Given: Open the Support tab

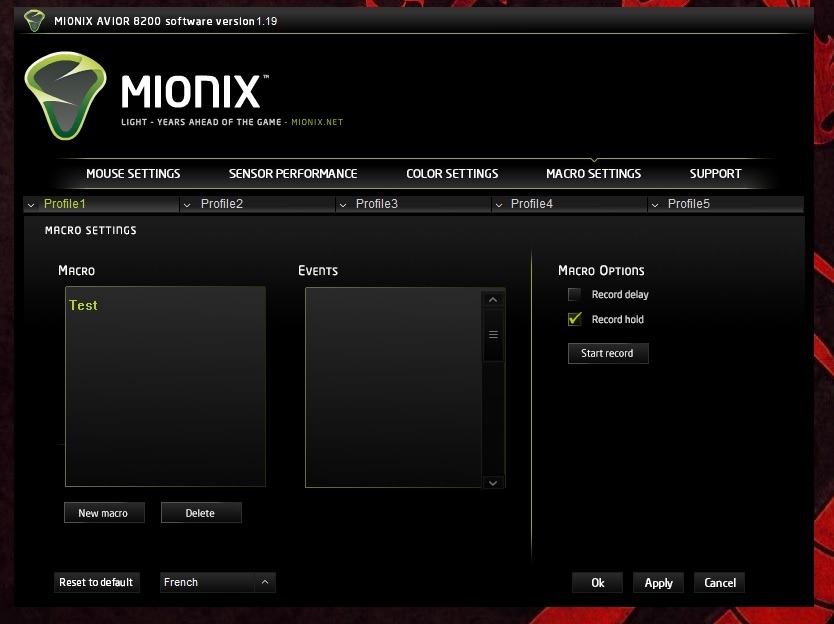Looking at the screenshot, I should click(x=715, y=173).
